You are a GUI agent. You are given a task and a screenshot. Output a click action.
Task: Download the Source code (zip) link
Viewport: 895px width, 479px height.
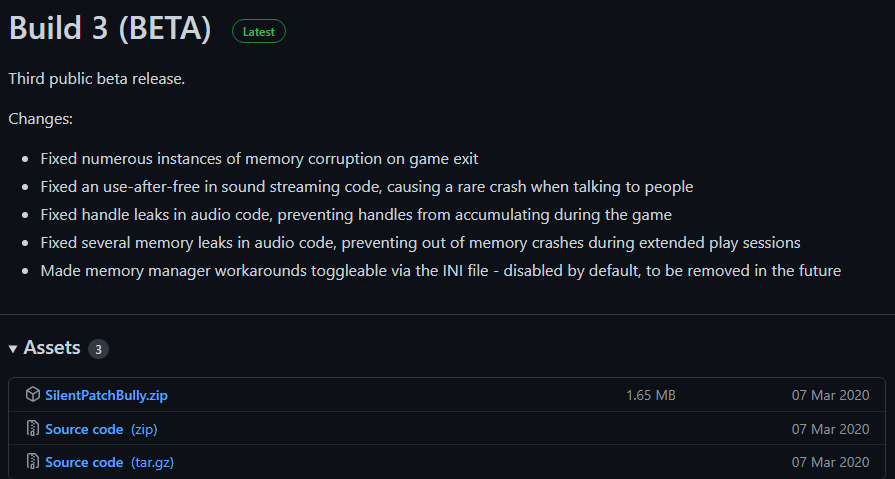pos(101,429)
